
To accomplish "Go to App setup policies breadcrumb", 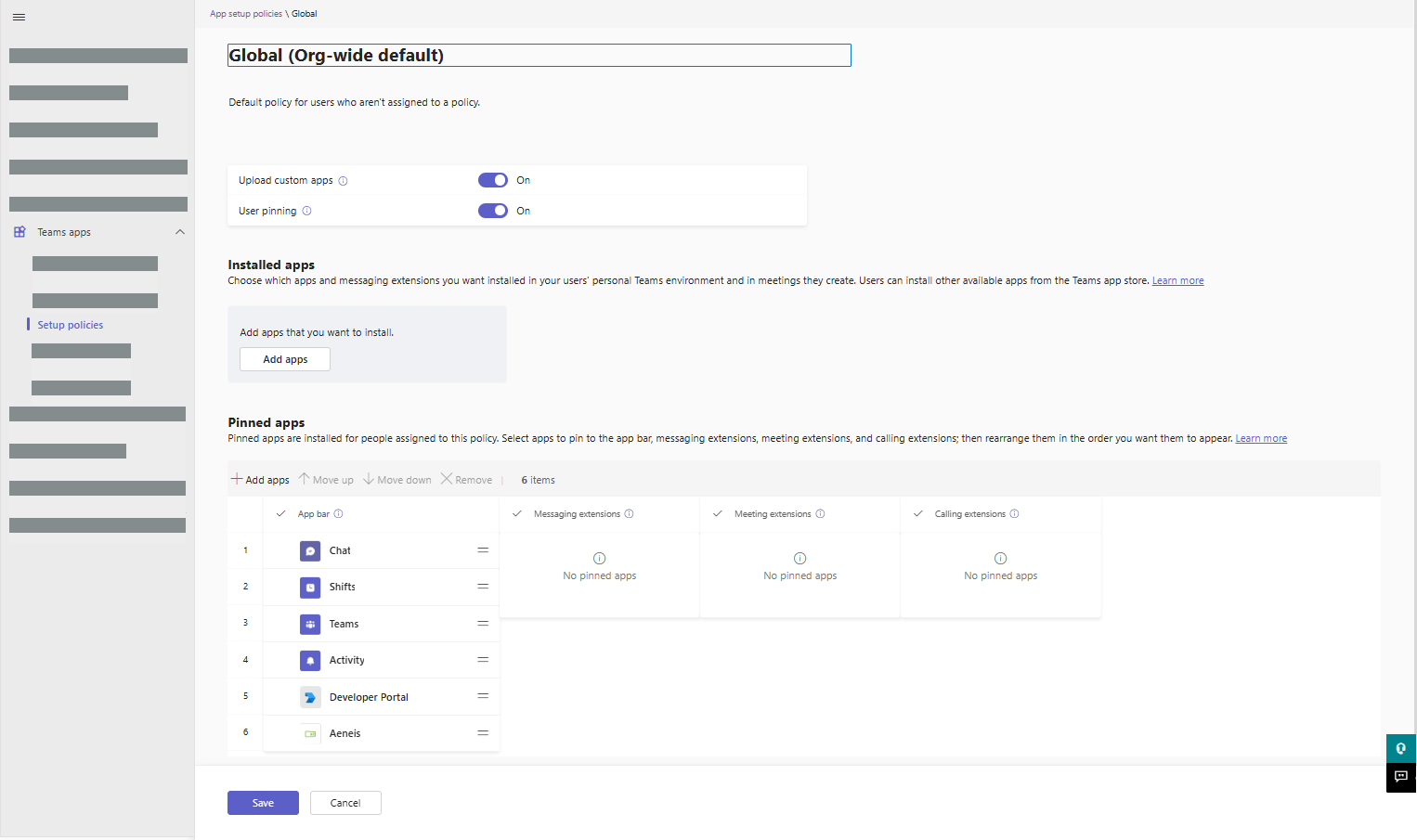I will (x=246, y=14).
